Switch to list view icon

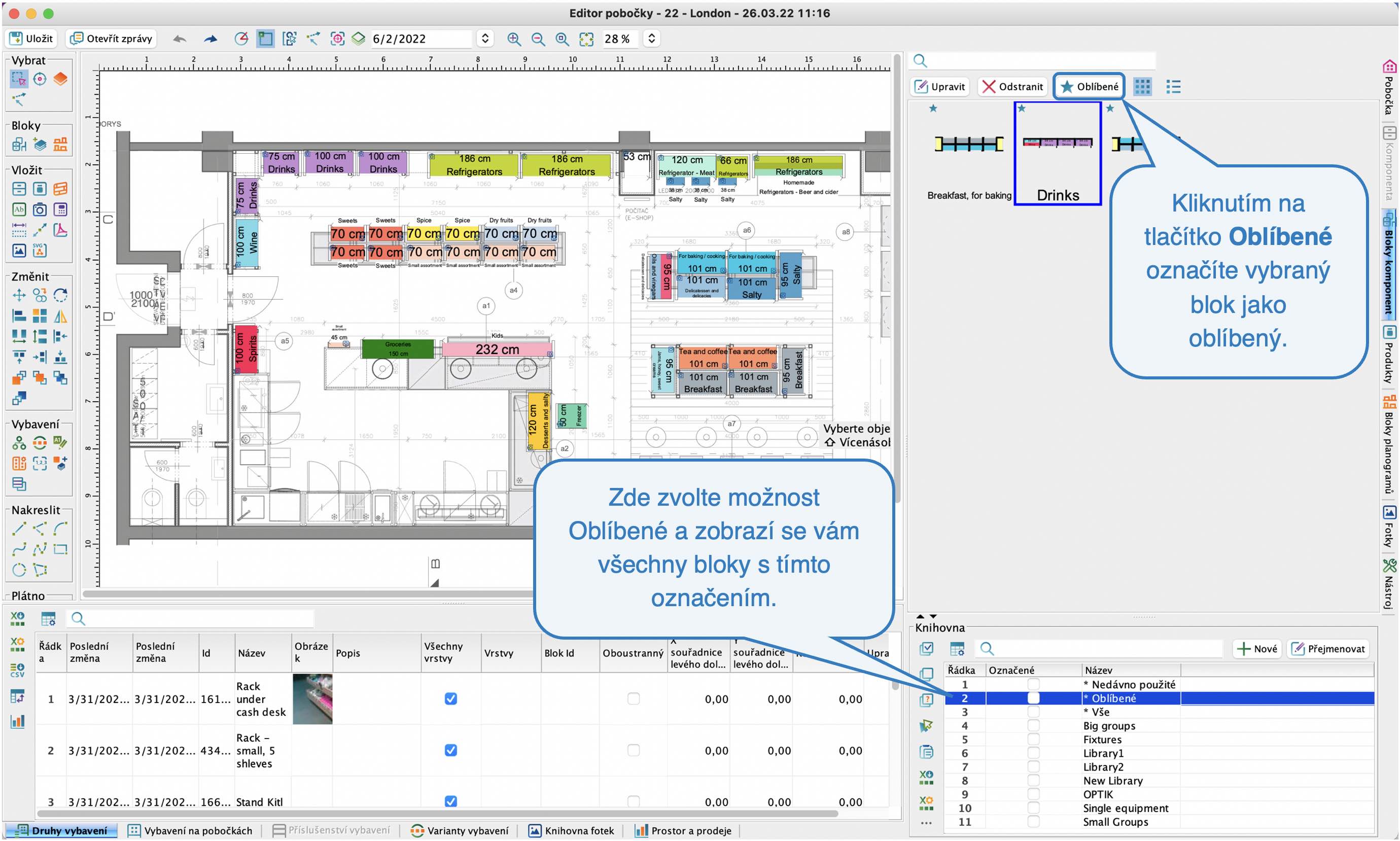(1173, 87)
